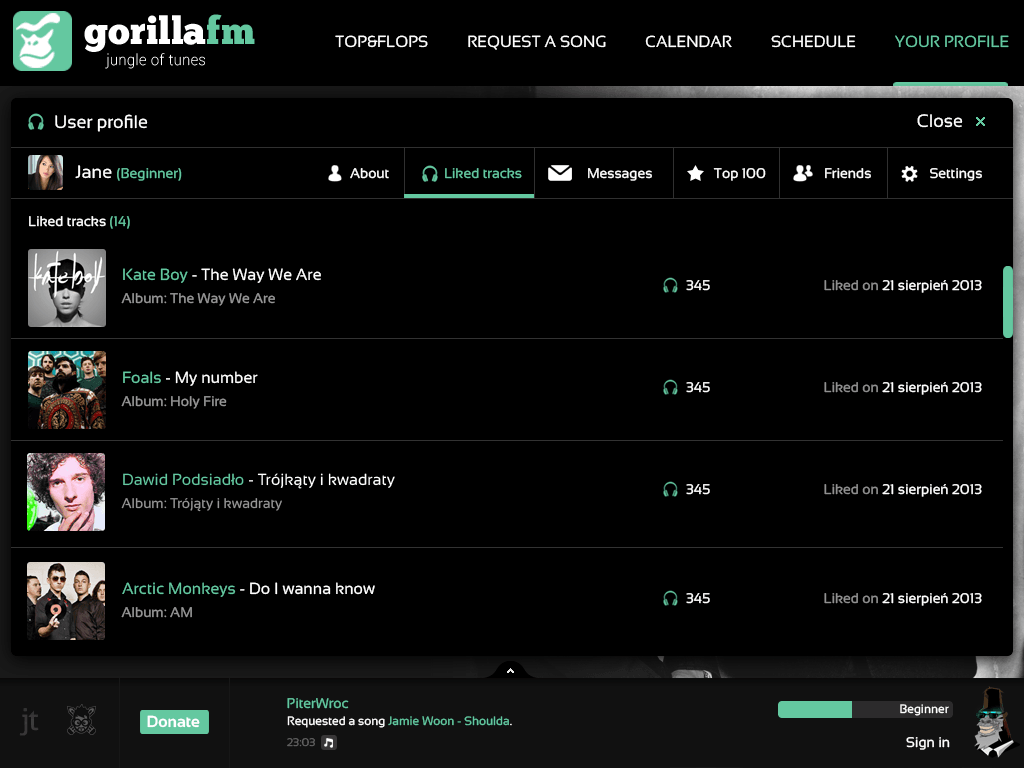Image resolution: width=1024 pixels, height=768 pixels.
Task: Open the Settings tab
Action: [942, 173]
